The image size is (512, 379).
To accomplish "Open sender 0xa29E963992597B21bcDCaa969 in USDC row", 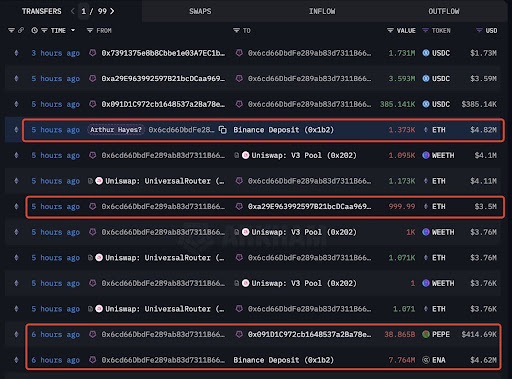I will coord(163,79).
